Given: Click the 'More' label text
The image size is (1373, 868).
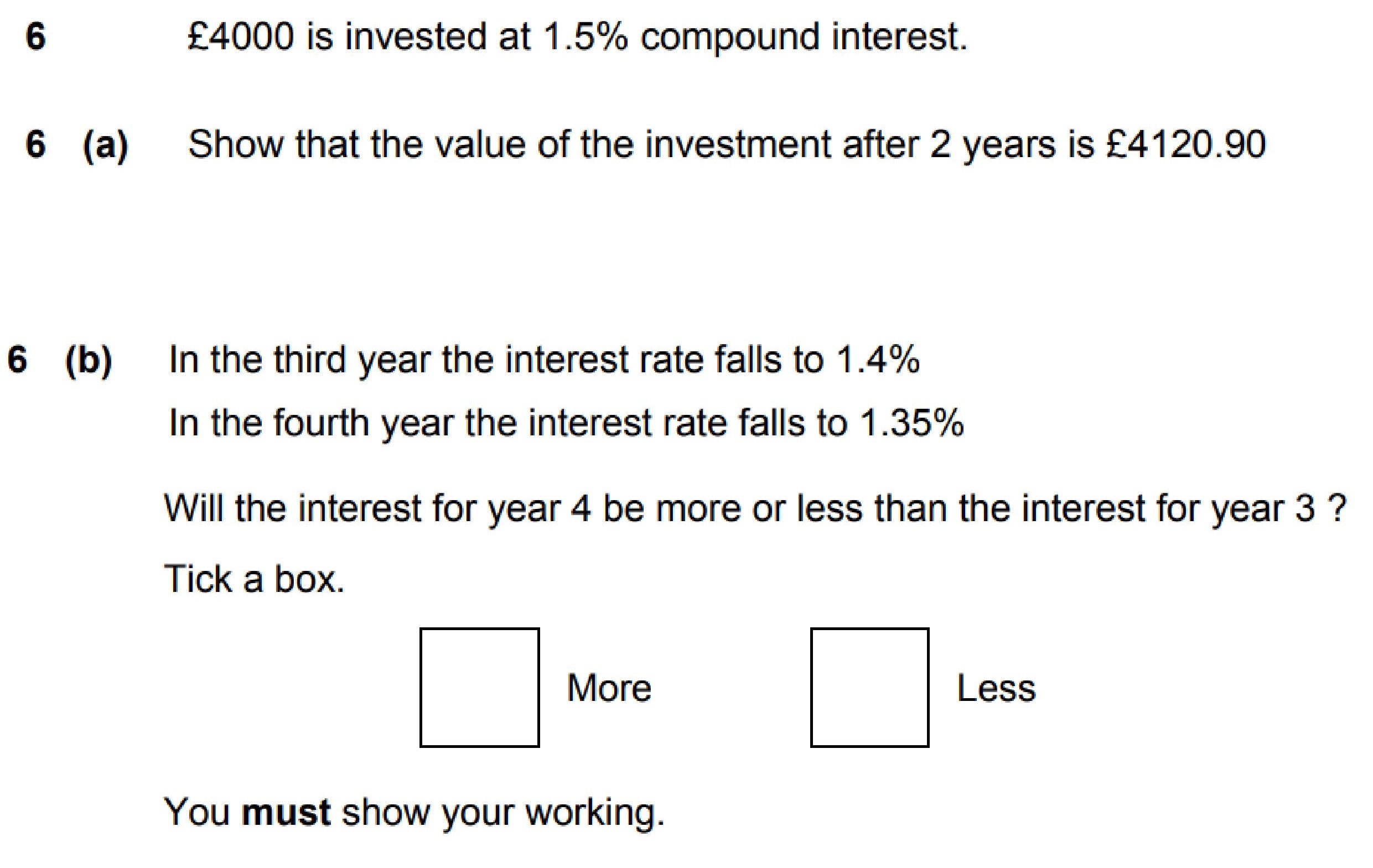Looking at the screenshot, I should 608,688.
